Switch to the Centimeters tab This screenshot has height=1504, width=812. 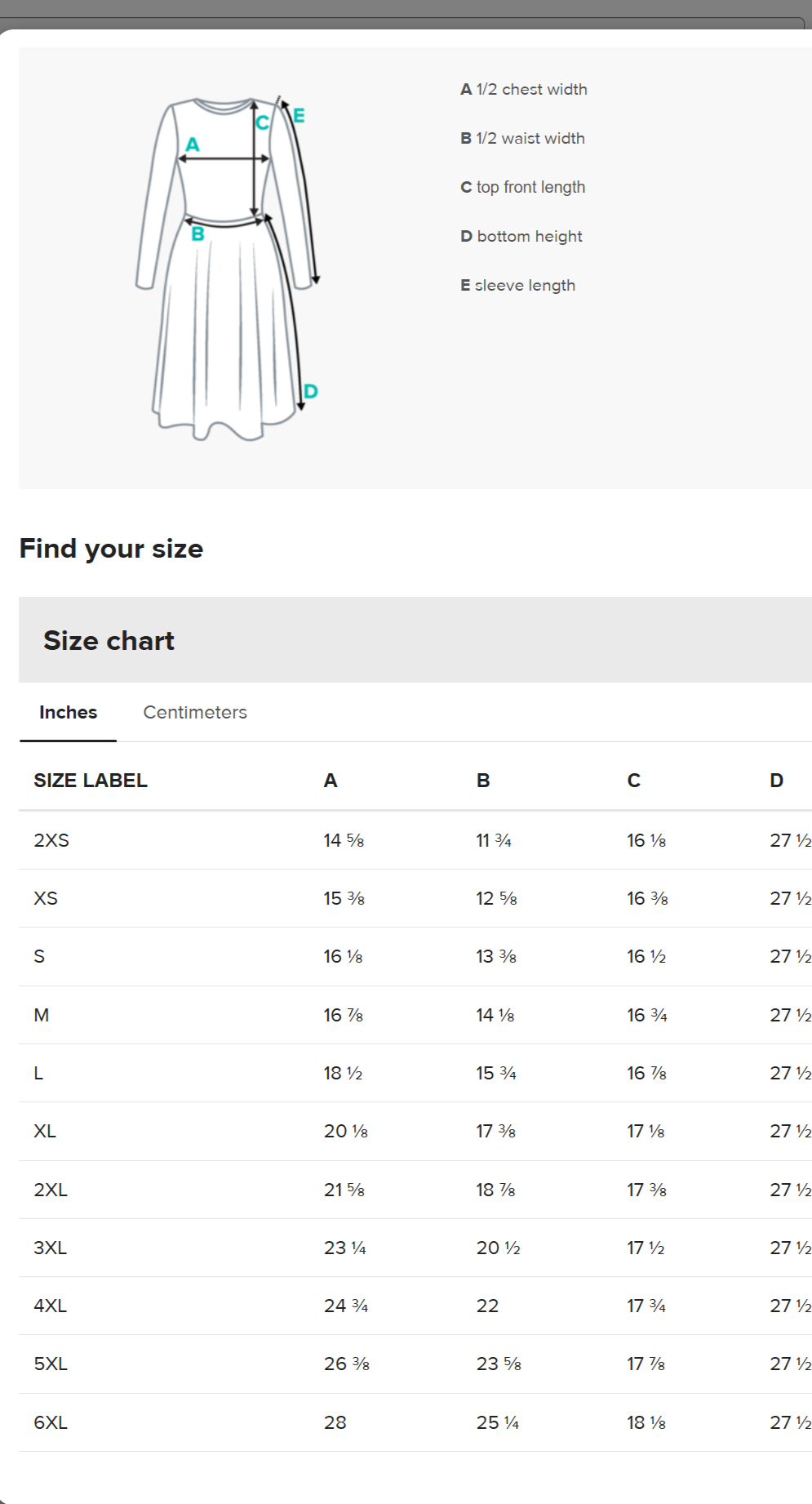(x=195, y=712)
